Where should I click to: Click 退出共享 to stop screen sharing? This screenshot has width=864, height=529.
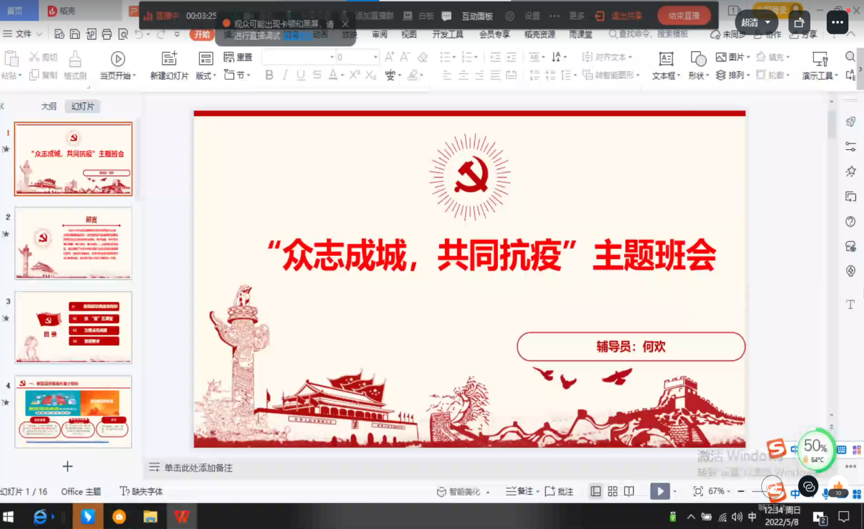(x=620, y=16)
